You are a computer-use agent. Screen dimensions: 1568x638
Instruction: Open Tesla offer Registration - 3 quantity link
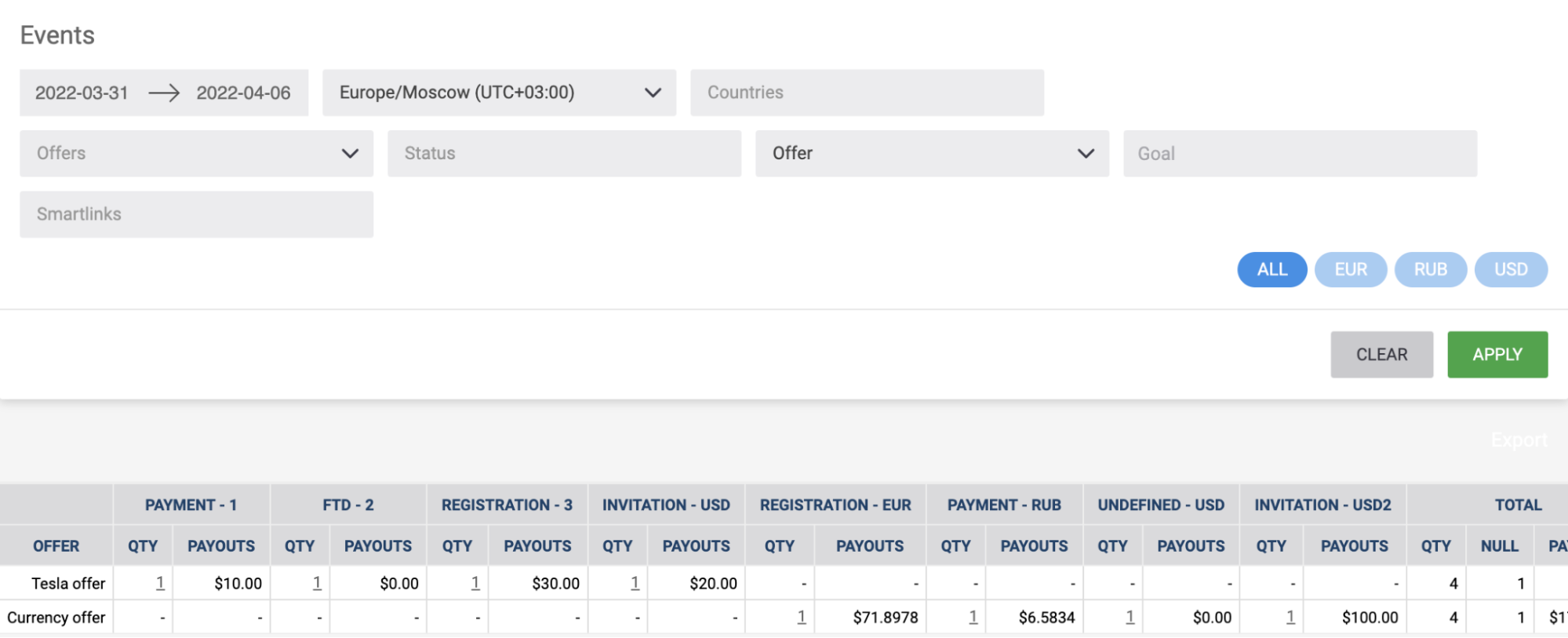tap(475, 583)
